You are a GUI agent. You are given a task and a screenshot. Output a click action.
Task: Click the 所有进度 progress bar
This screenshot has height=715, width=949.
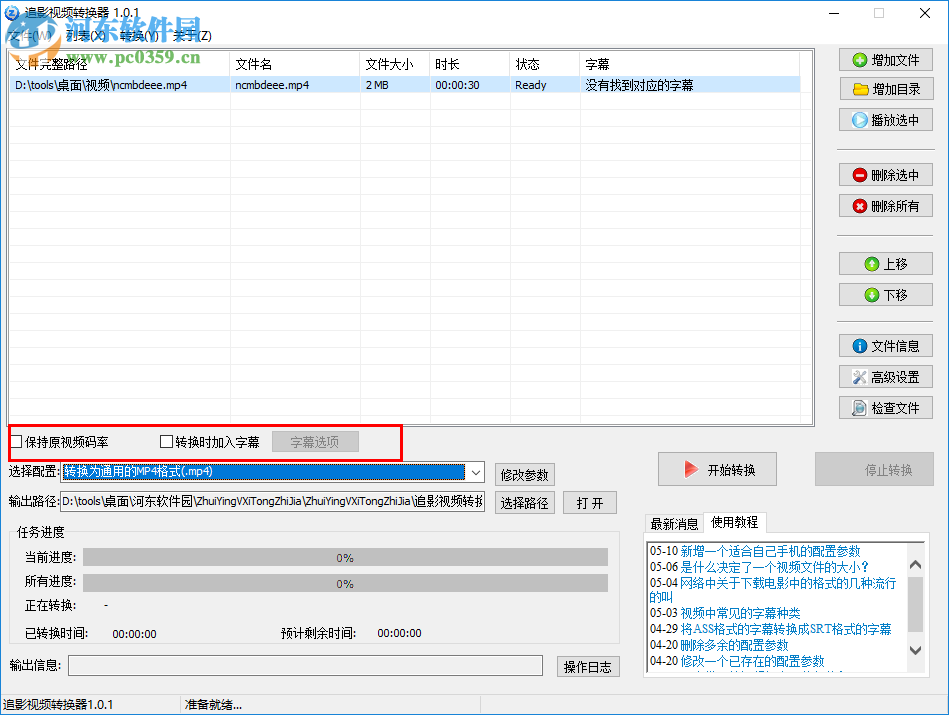click(x=345, y=584)
